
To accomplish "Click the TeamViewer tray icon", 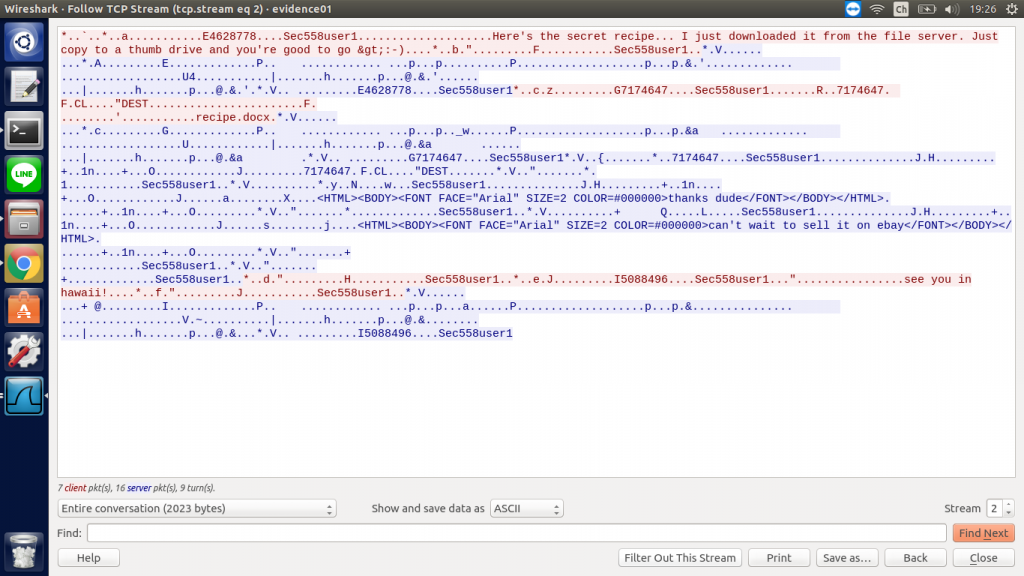I will coord(853,9).
